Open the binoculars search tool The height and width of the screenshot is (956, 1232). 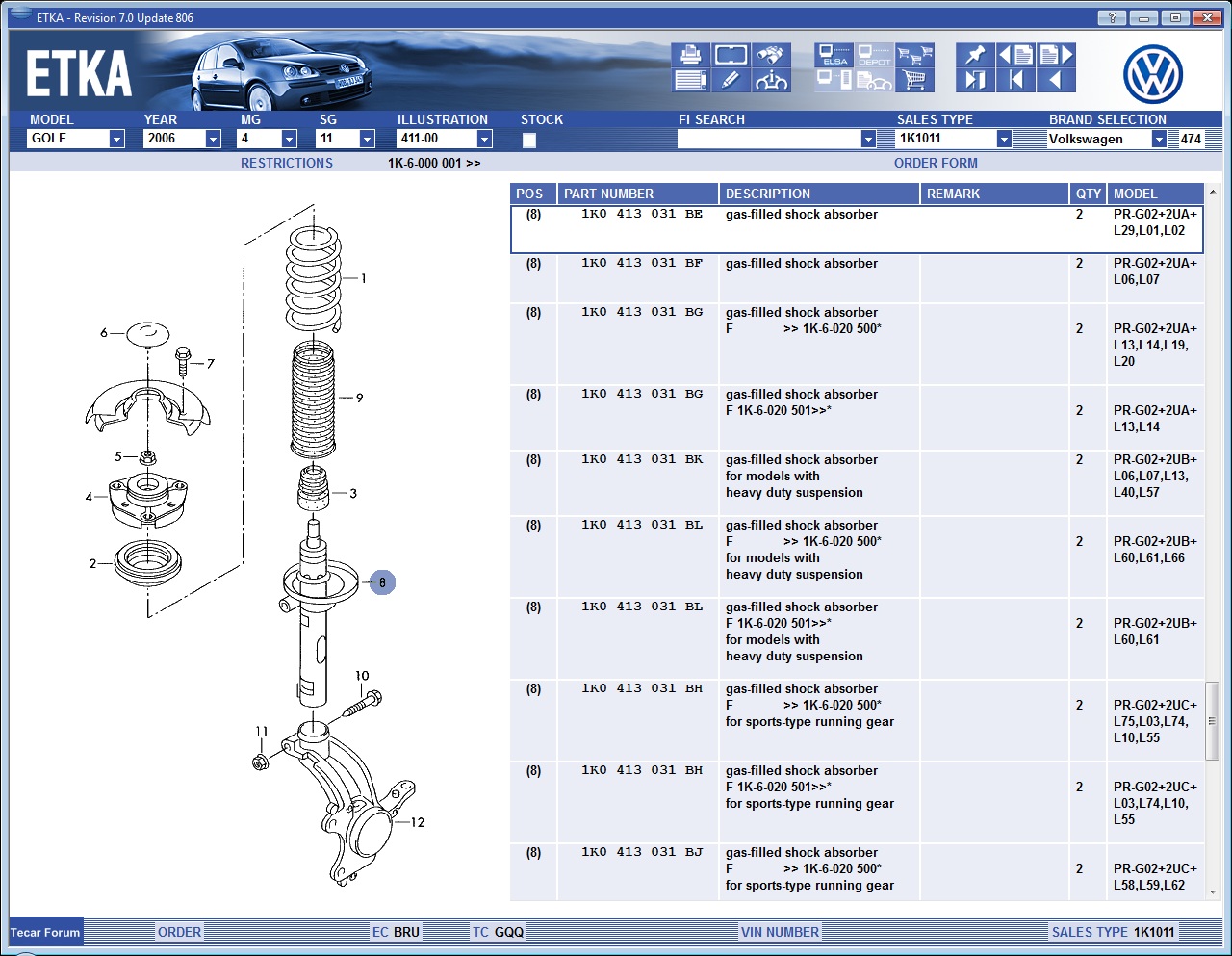771,55
